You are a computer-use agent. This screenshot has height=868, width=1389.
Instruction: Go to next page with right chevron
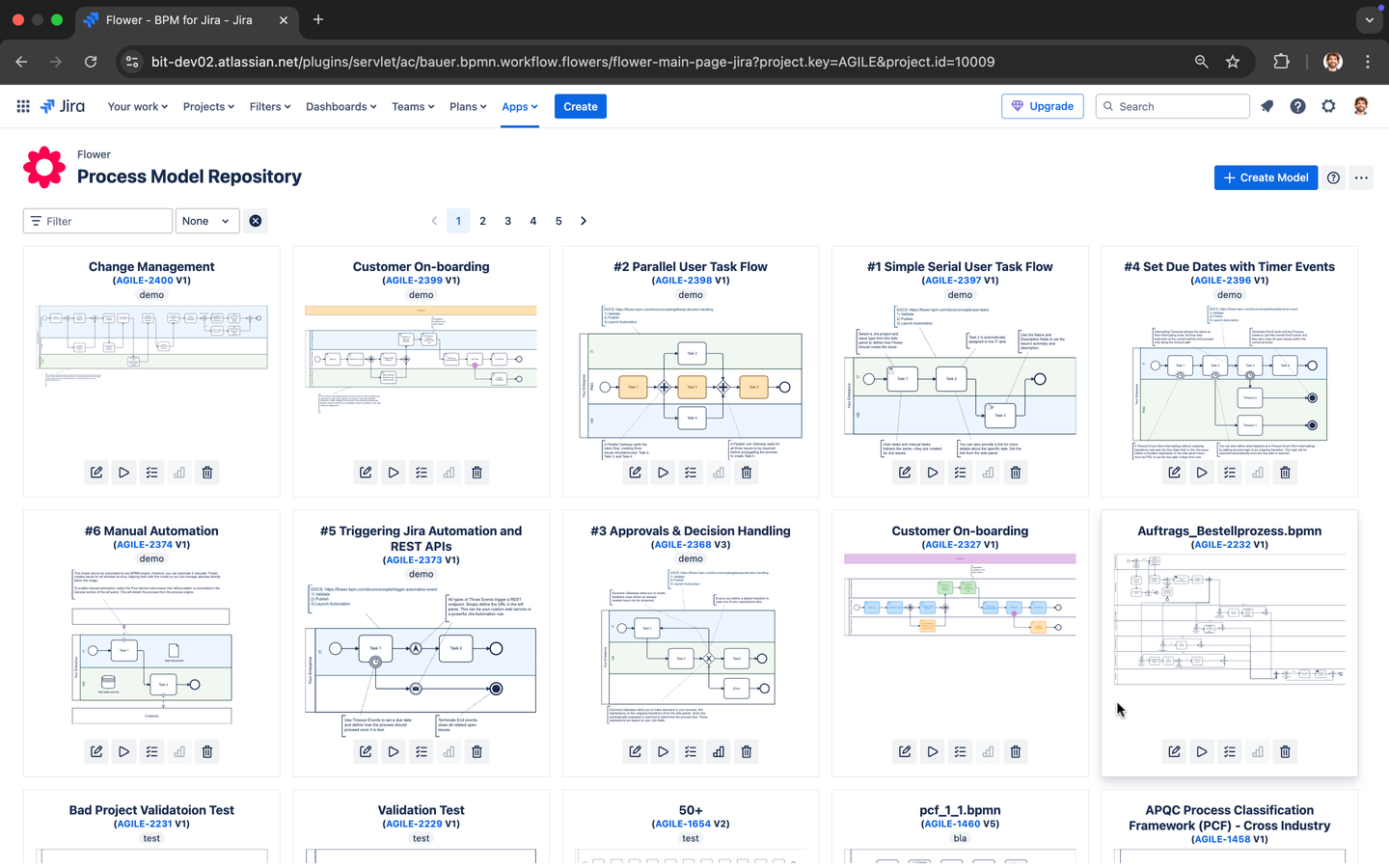pyautogui.click(x=584, y=221)
